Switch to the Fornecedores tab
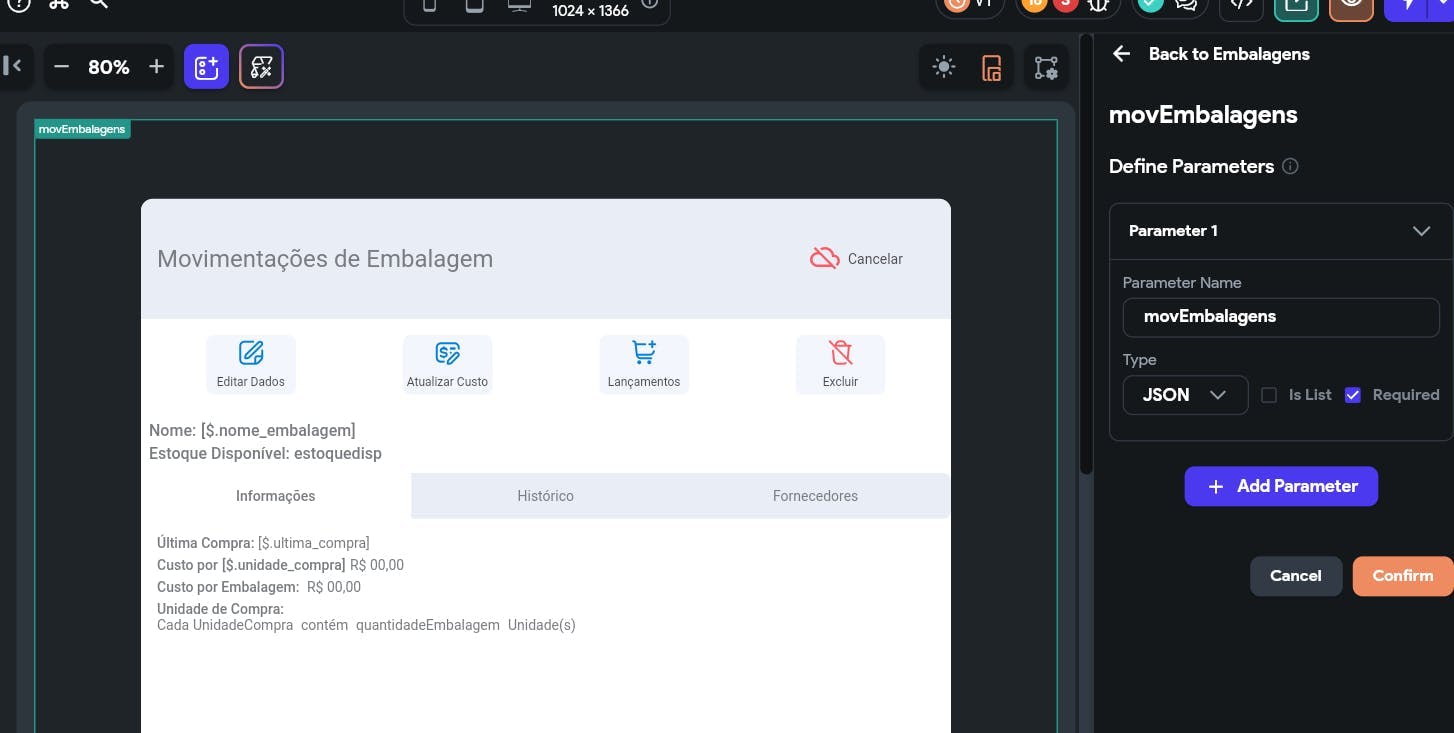Image resolution: width=1454 pixels, height=733 pixels. [815, 496]
